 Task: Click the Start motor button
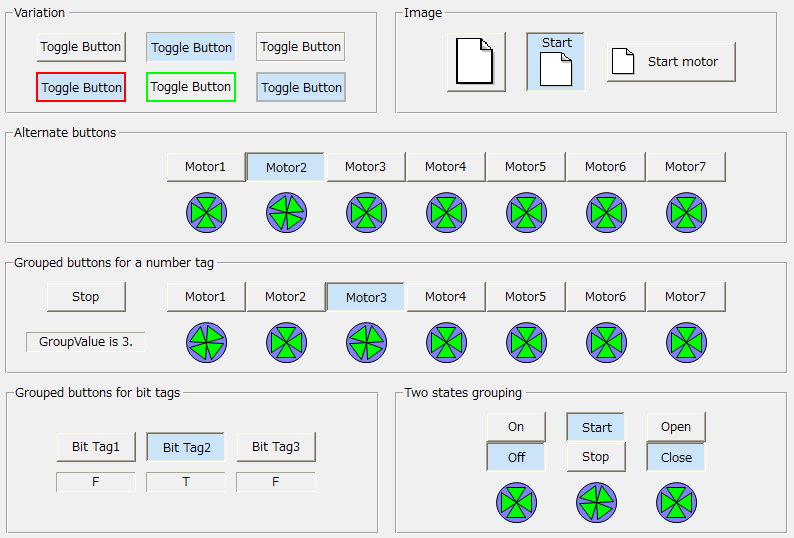coord(671,62)
